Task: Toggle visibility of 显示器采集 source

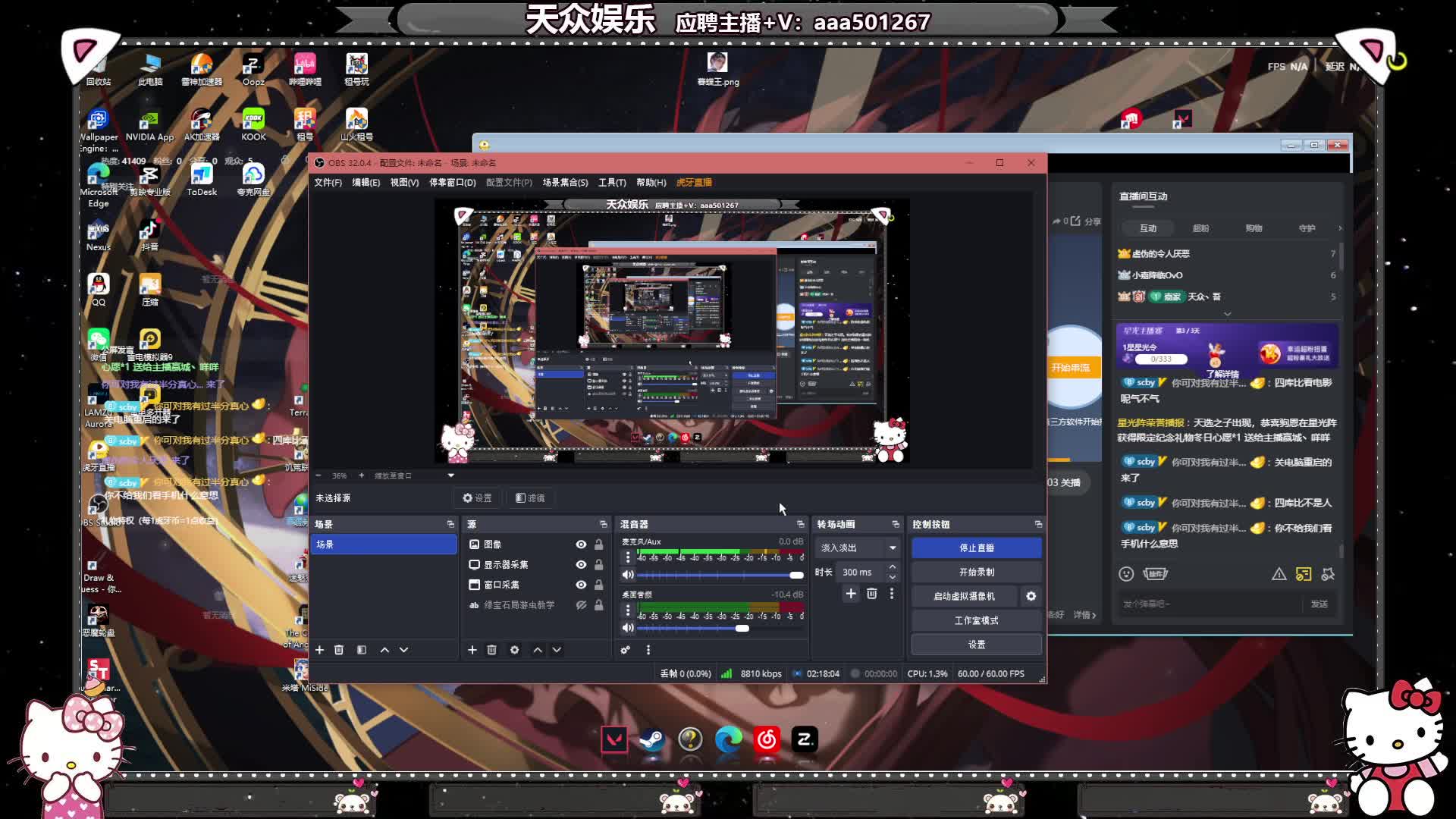Action: click(581, 565)
